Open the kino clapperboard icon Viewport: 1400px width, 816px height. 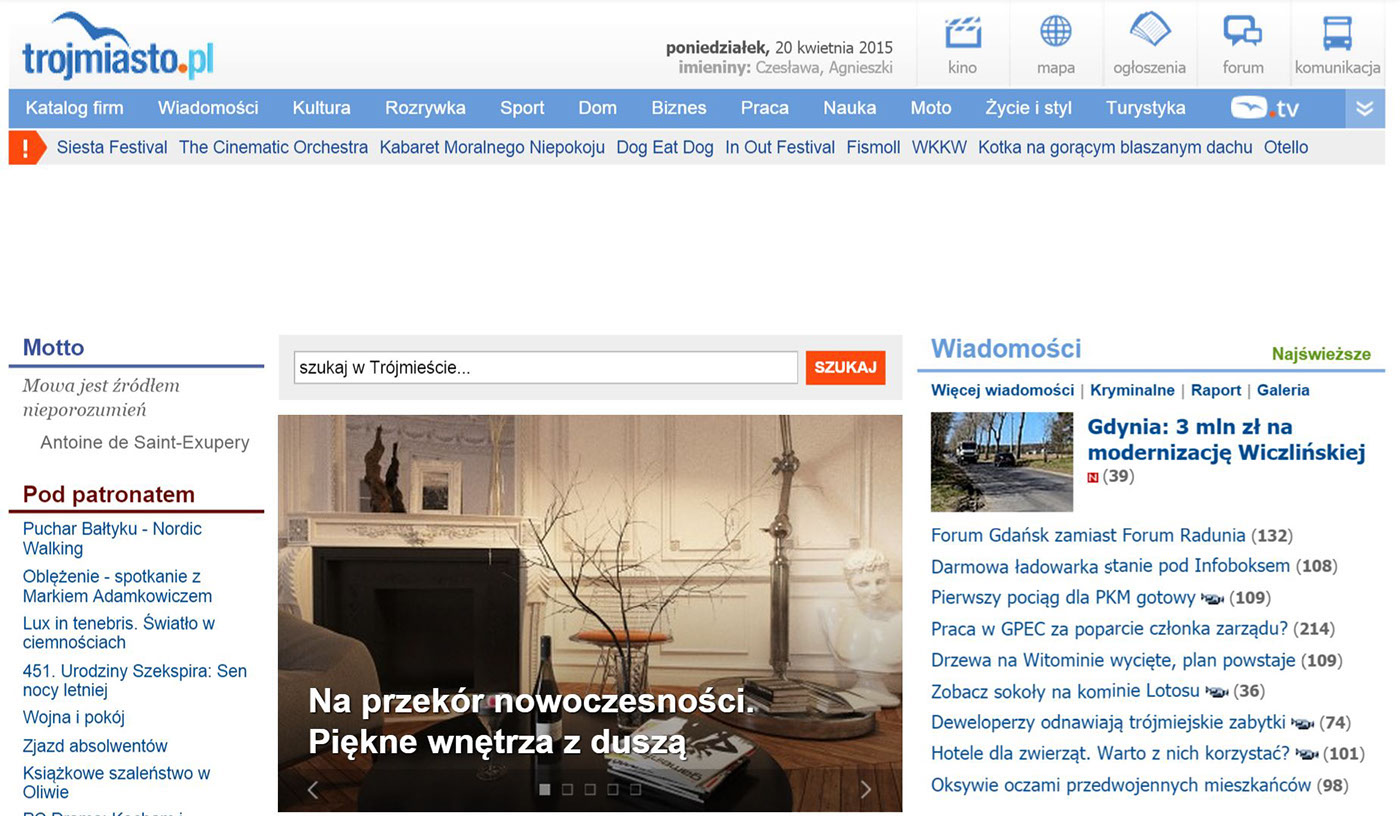[962, 32]
